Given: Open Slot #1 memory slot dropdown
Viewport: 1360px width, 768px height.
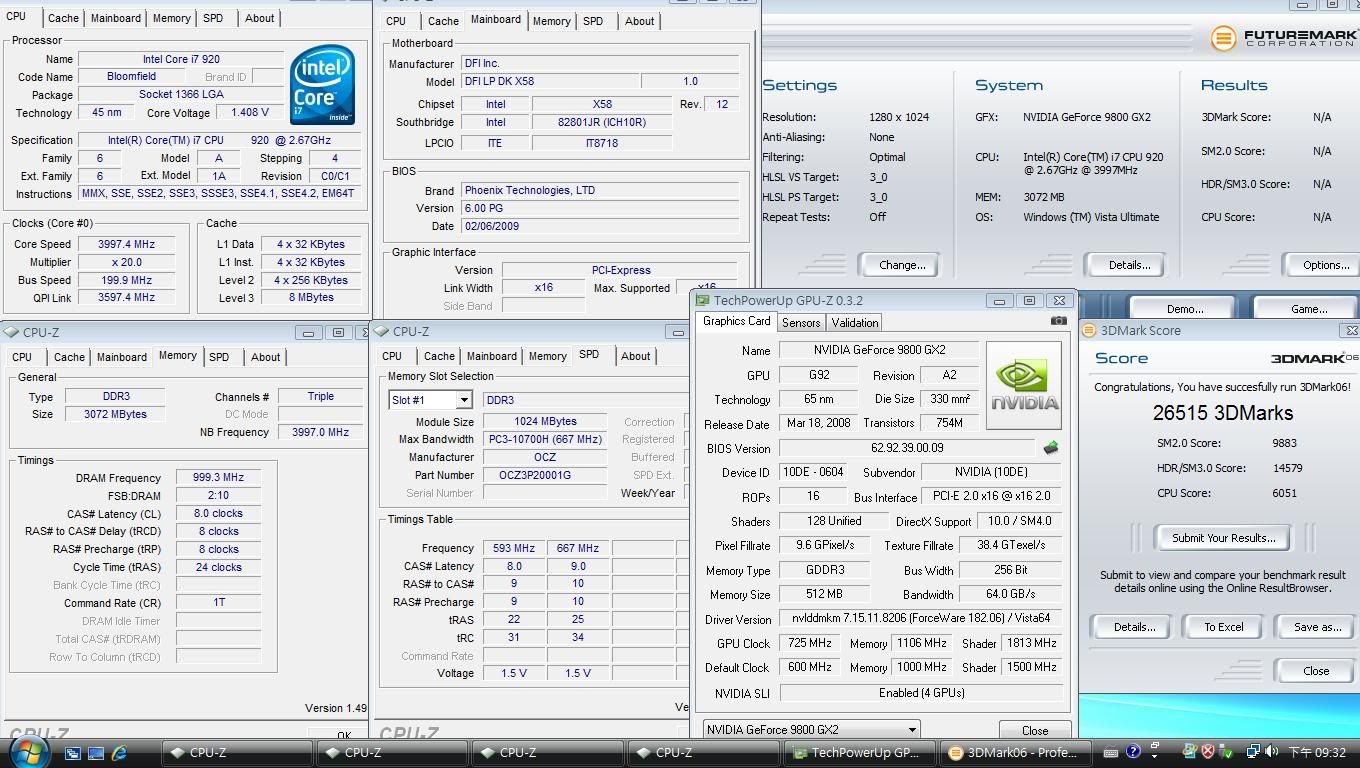Looking at the screenshot, I should click(463, 400).
